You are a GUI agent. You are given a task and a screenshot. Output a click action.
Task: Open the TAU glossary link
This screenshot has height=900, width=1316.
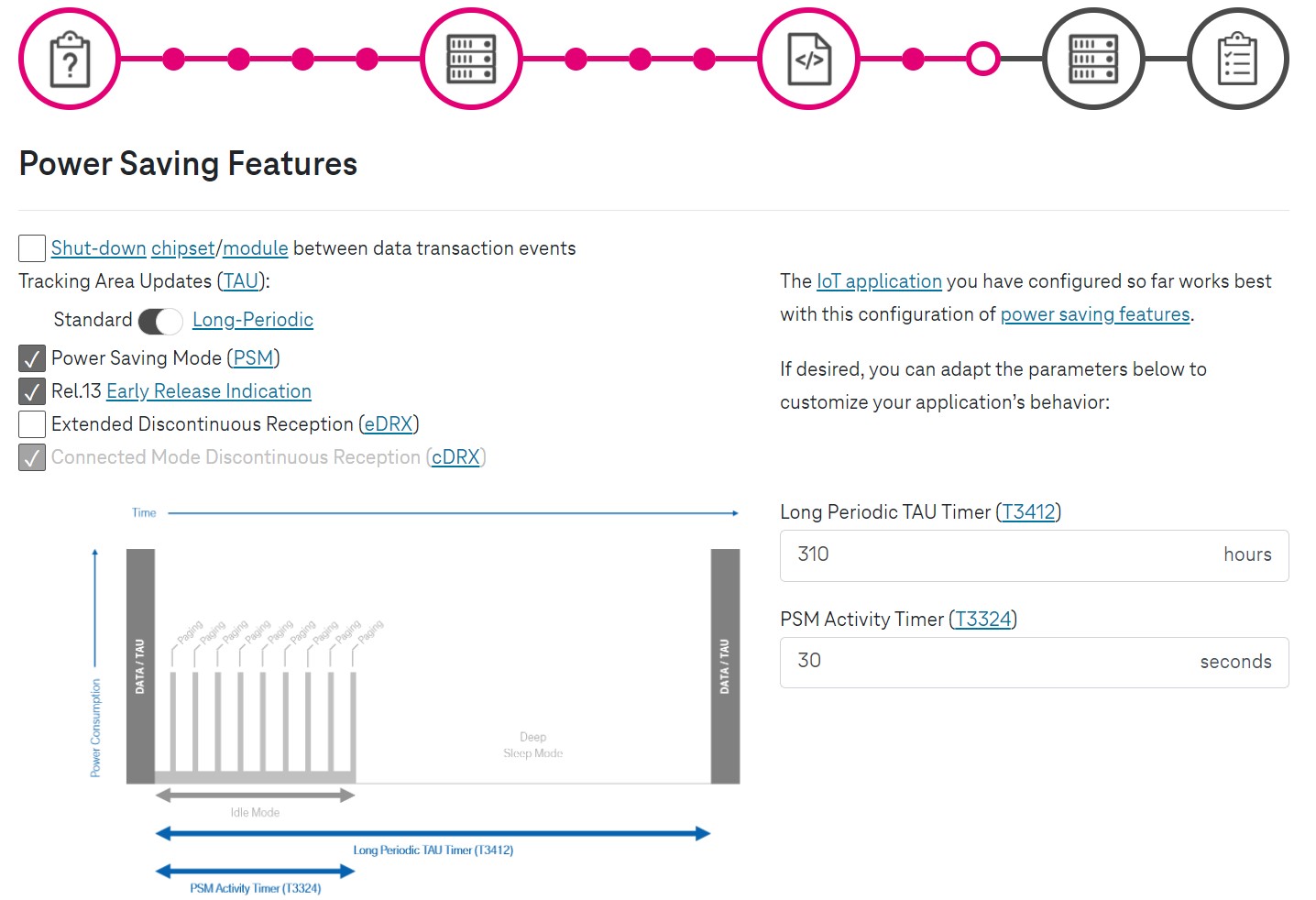pyautogui.click(x=241, y=281)
